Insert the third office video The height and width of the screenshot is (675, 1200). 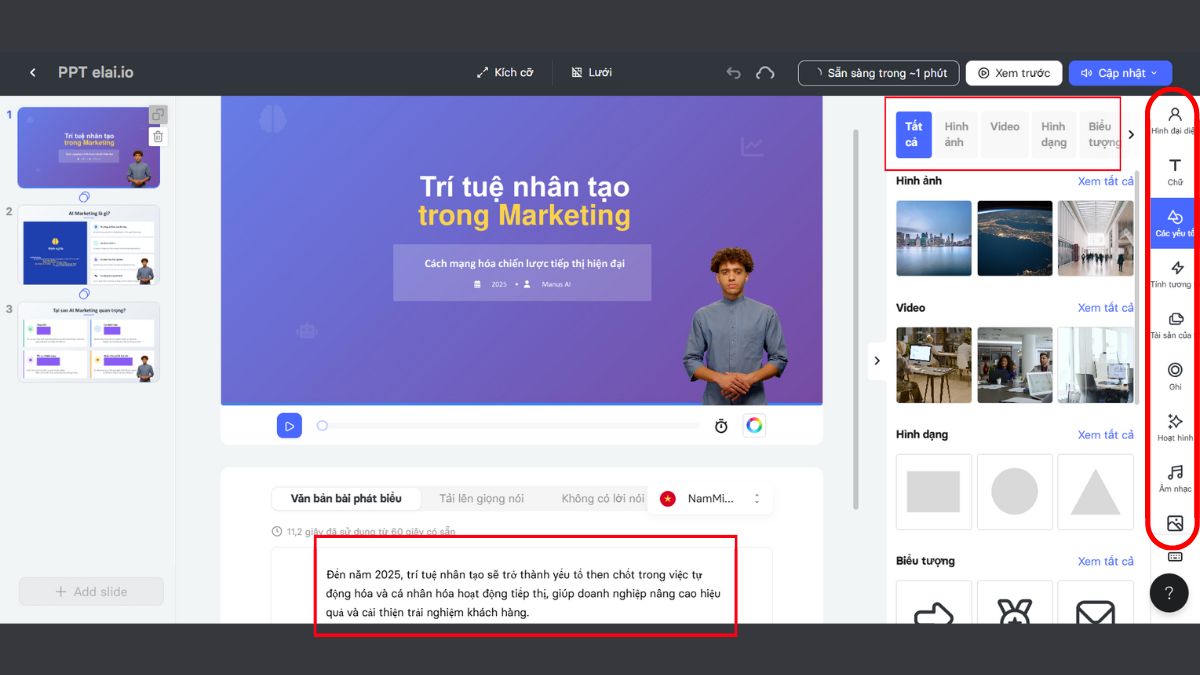coord(1095,365)
